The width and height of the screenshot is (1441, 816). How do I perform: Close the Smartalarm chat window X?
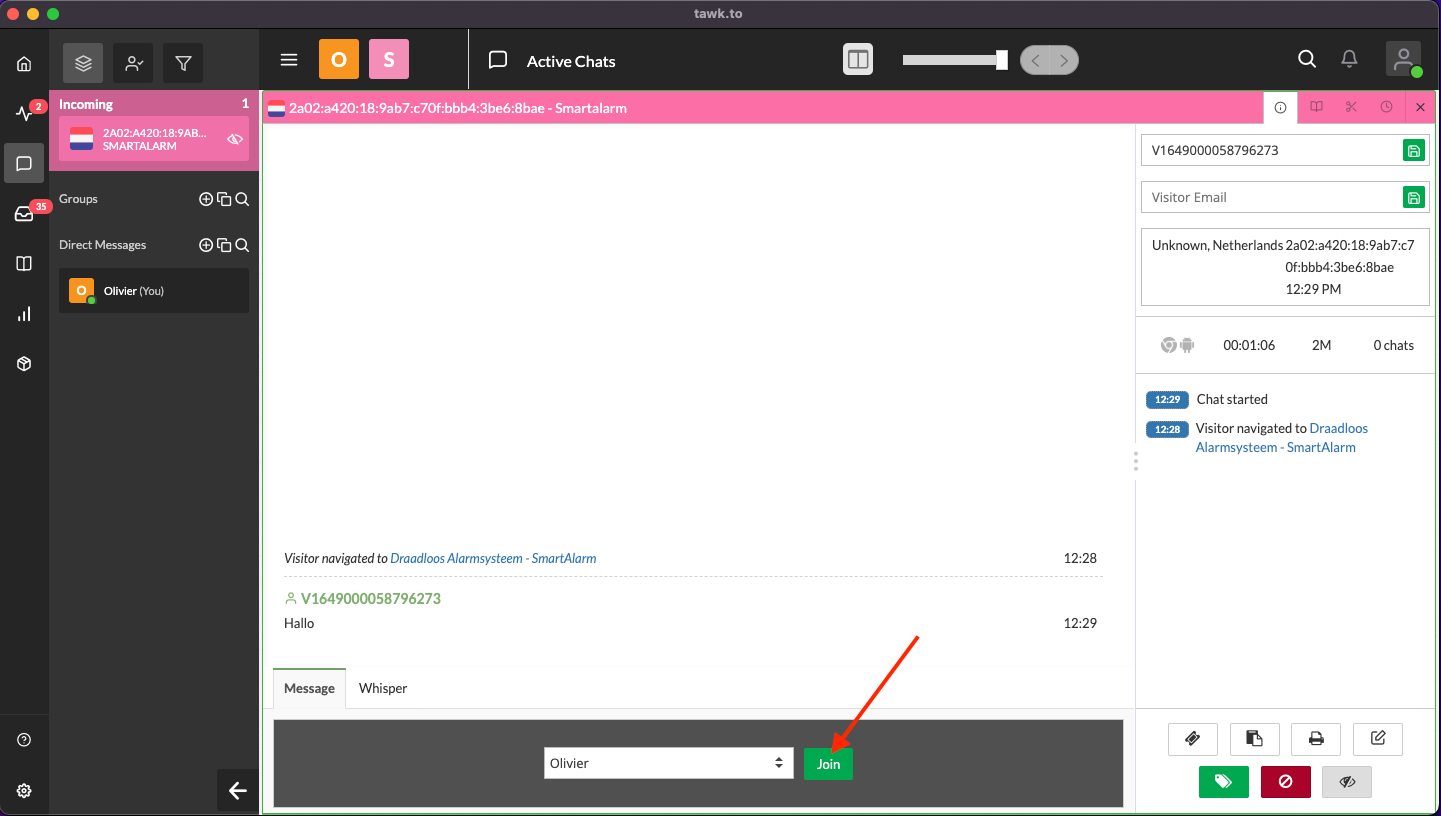tap(1420, 107)
